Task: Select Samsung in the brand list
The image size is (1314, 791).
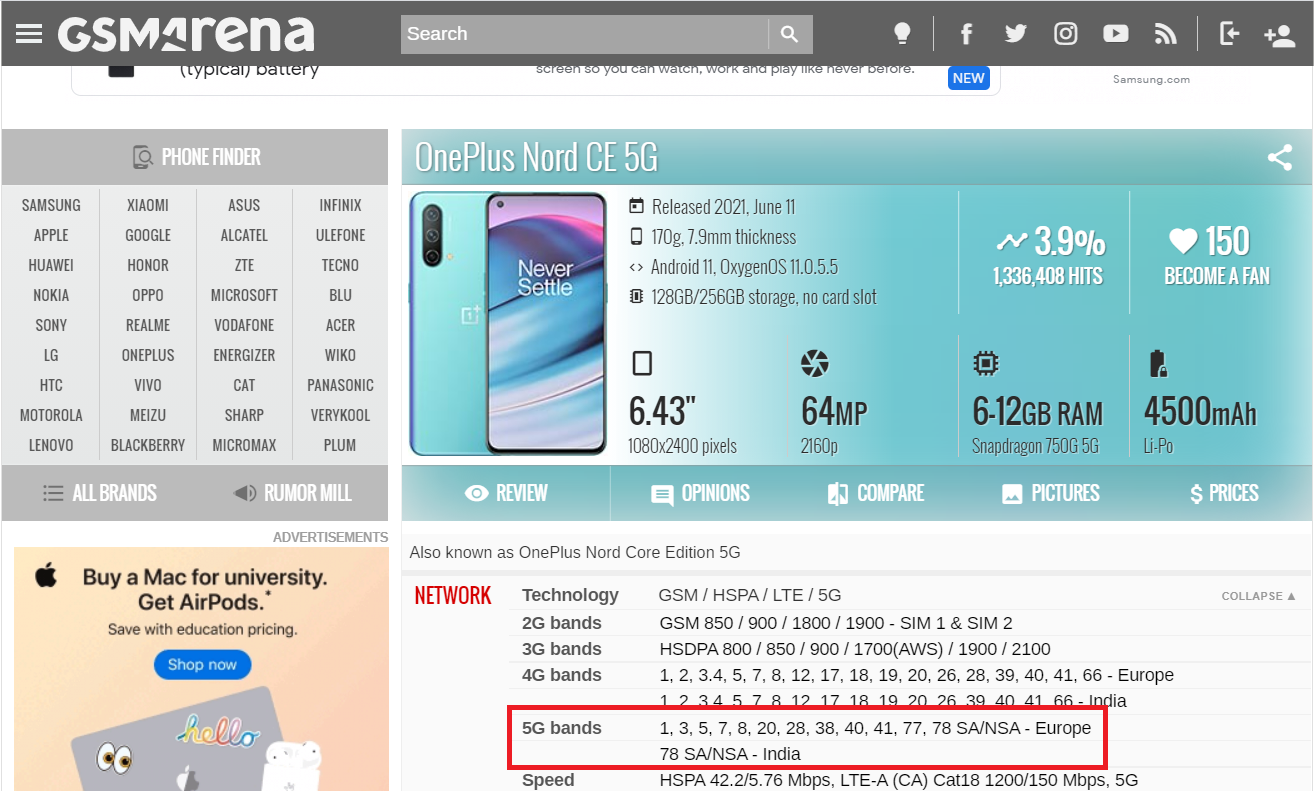Action: point(51,205)
